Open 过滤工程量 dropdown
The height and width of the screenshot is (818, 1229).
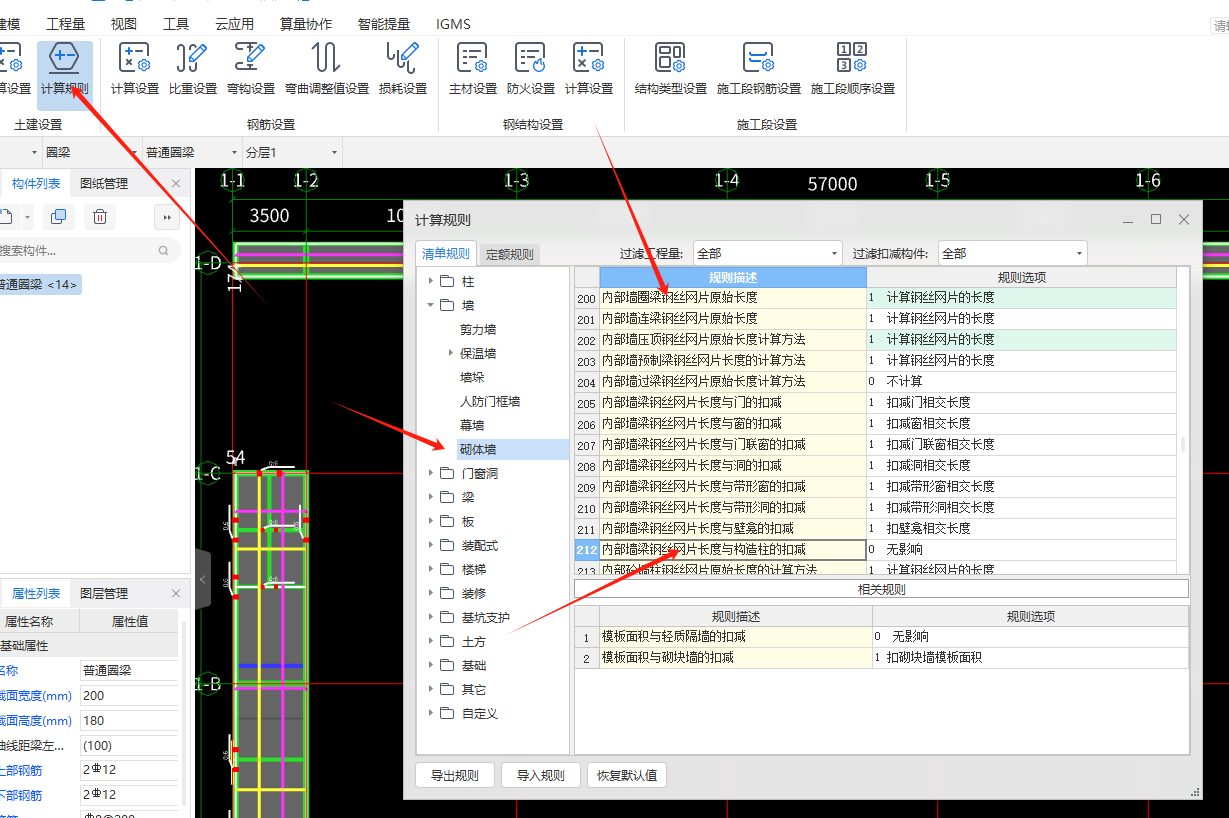tap(767, 253)
